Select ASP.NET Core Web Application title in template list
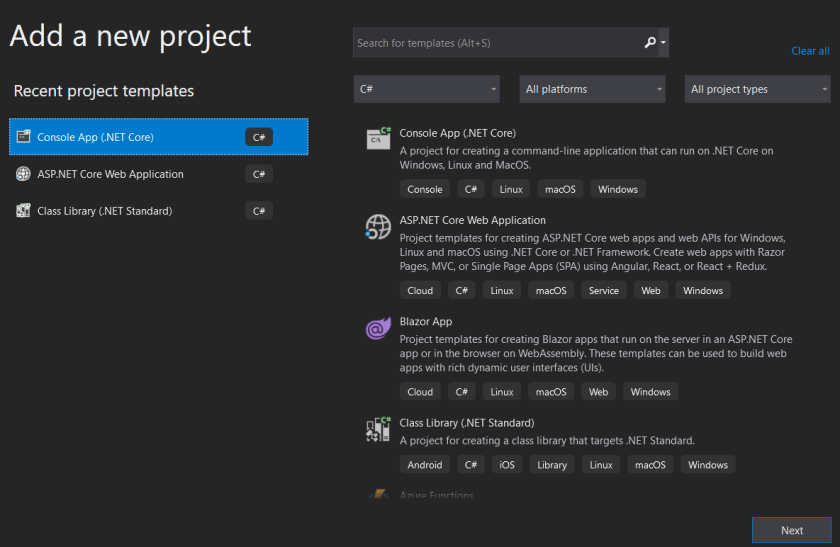 point(472,220)
